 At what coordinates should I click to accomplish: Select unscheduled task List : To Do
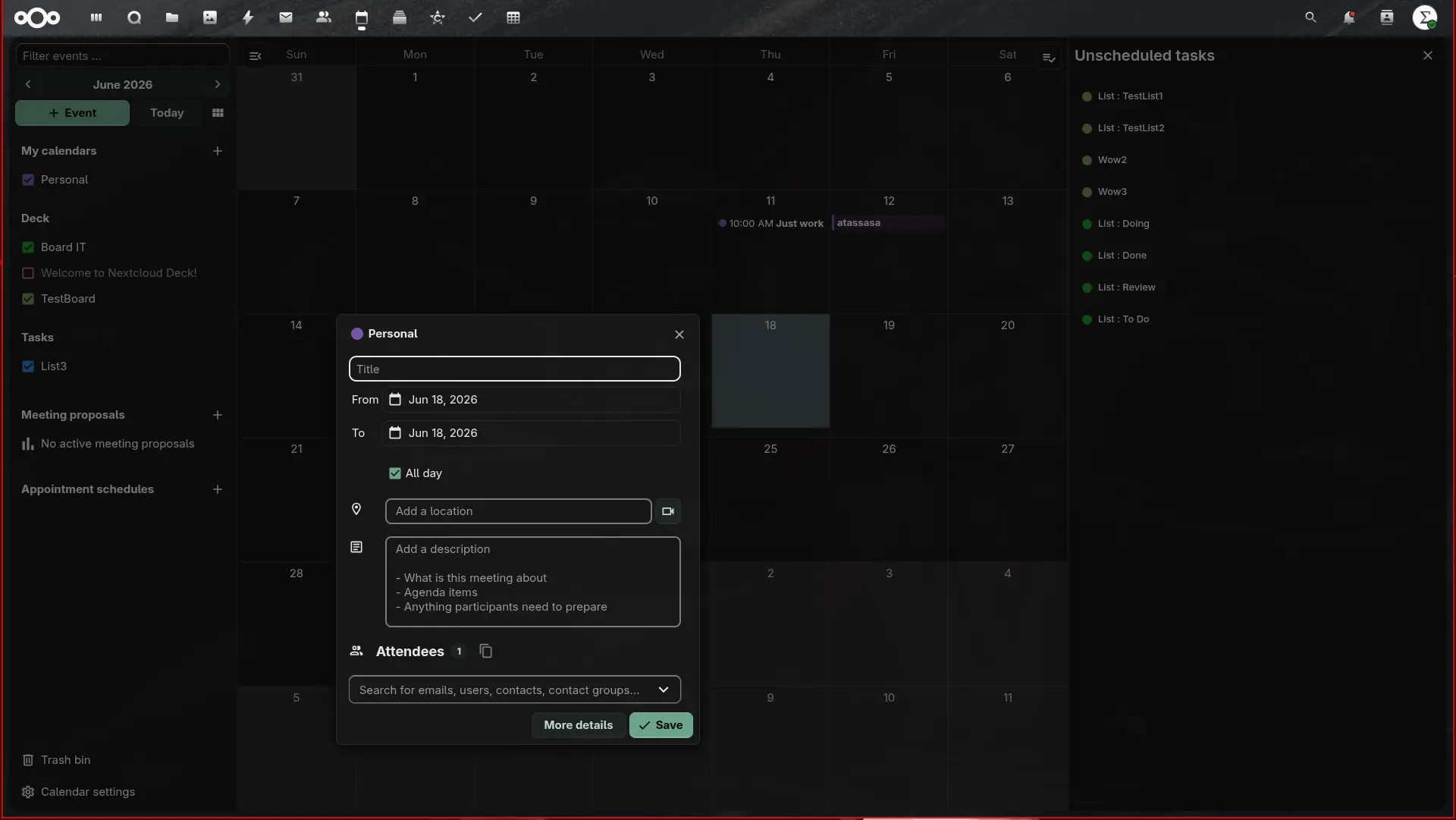(1123, 319)
